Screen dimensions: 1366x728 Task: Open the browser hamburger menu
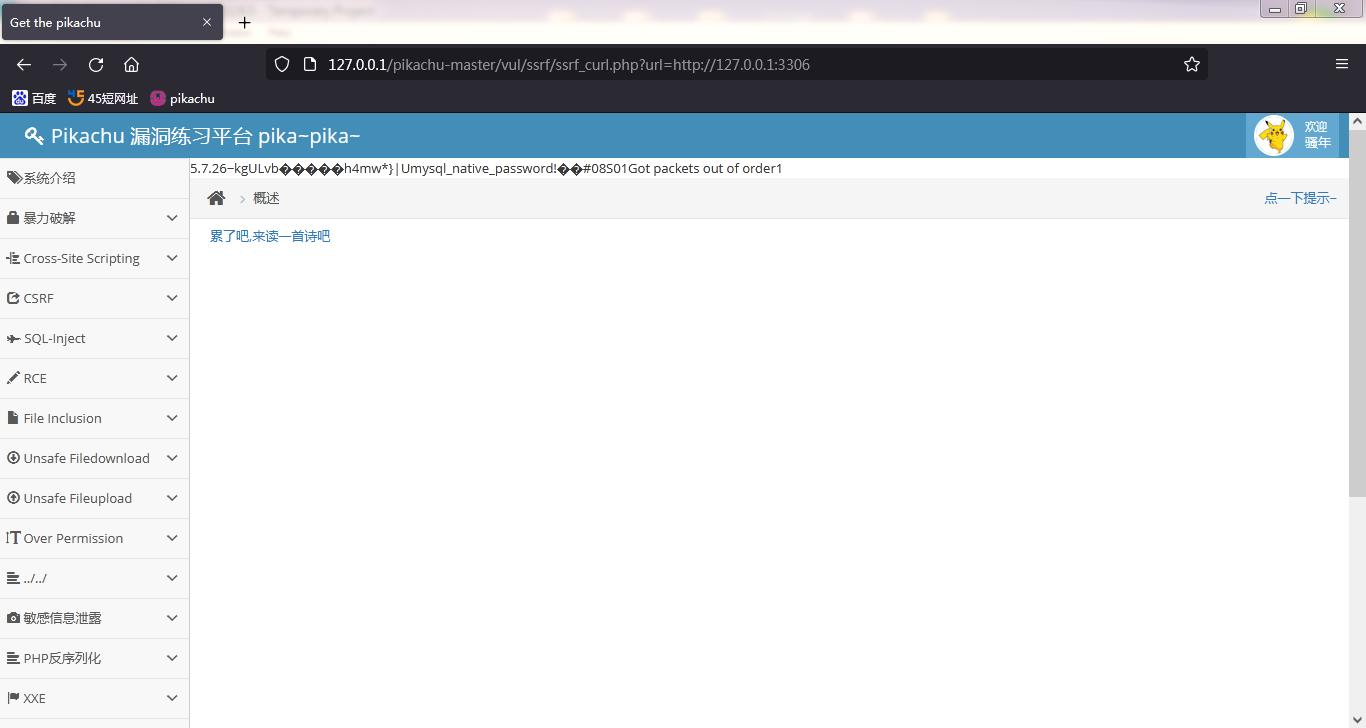(x=1341, y=63)
